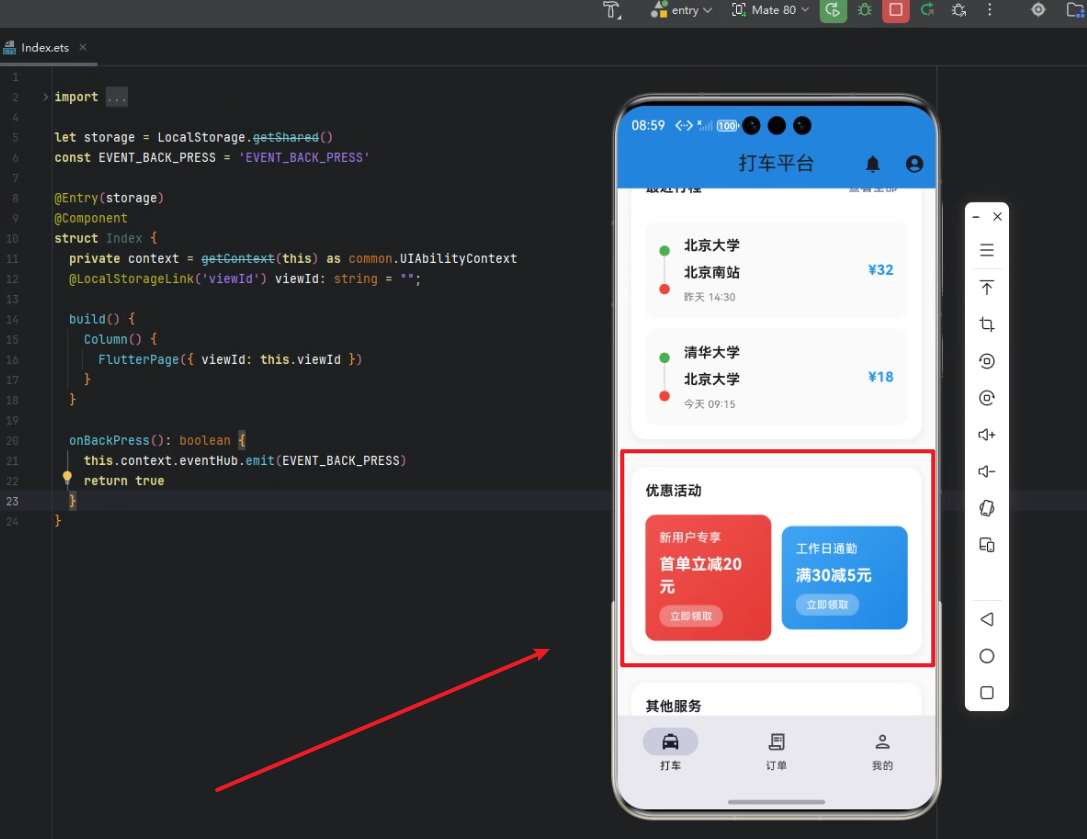Click the green Run button
The height and width of the screenshot is (839, 1087).
pos(833,10)
